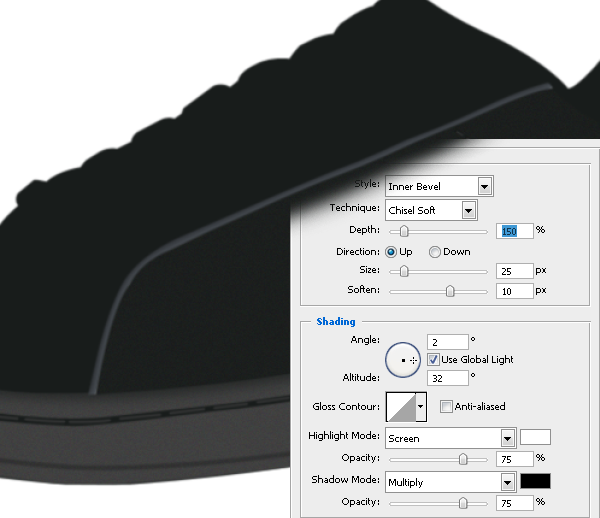Click the Depth percentage field showing 150

pos(514,231)
